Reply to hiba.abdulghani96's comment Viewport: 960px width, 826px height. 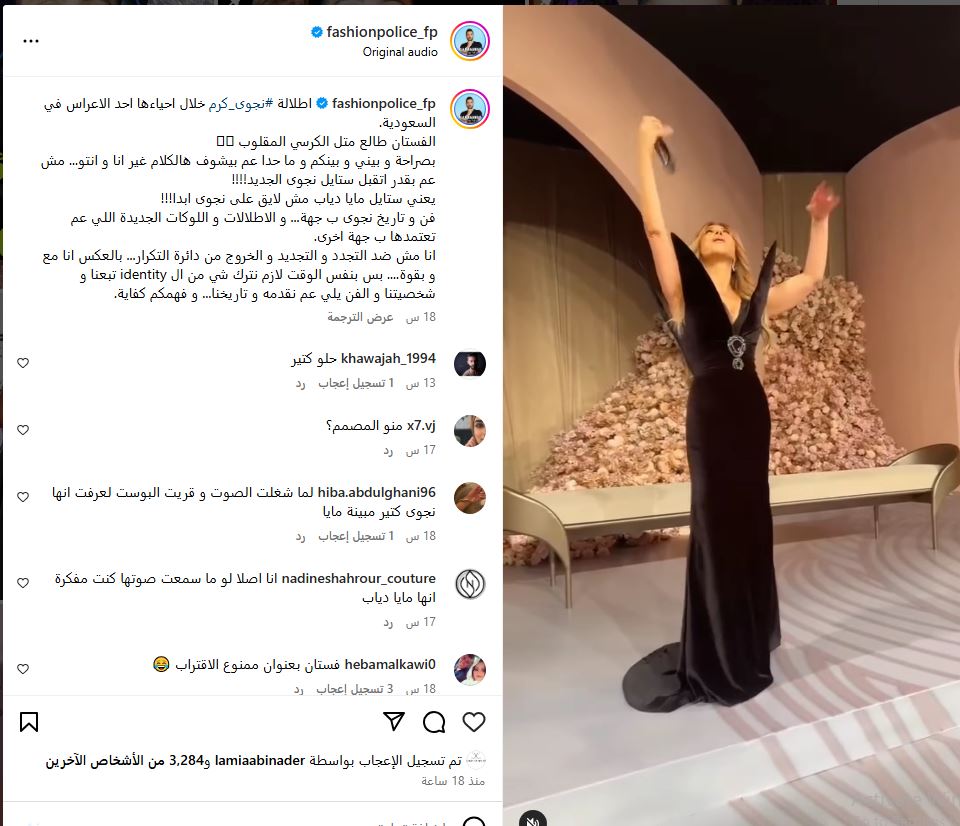pyautogui.click(x=300, y=536)
